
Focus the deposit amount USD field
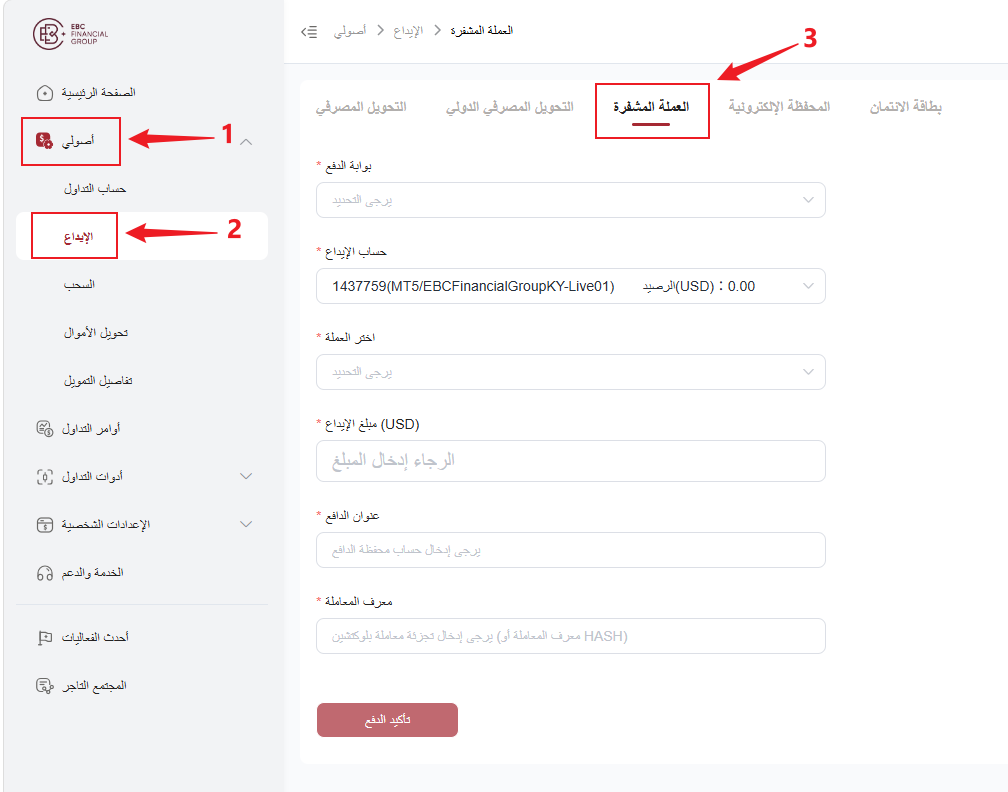[x=570, y=461]
